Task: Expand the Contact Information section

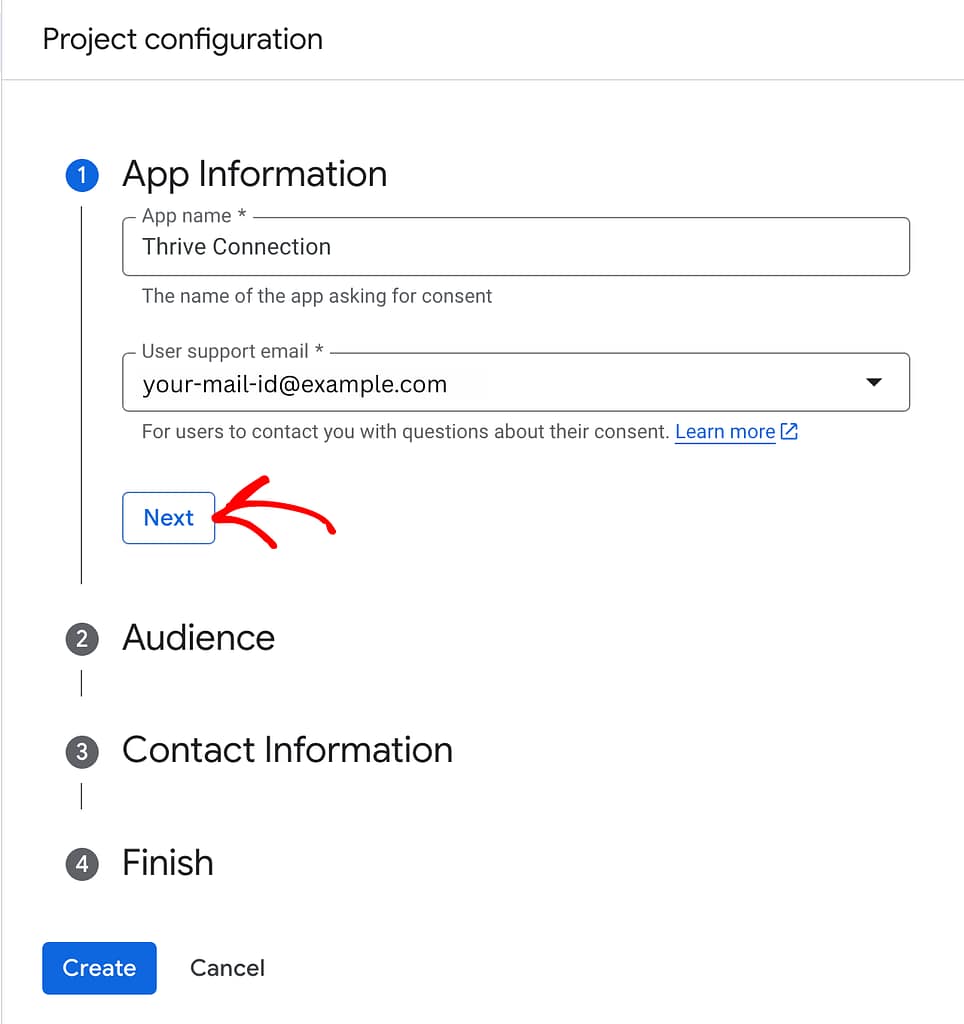Action: [287, 751]
